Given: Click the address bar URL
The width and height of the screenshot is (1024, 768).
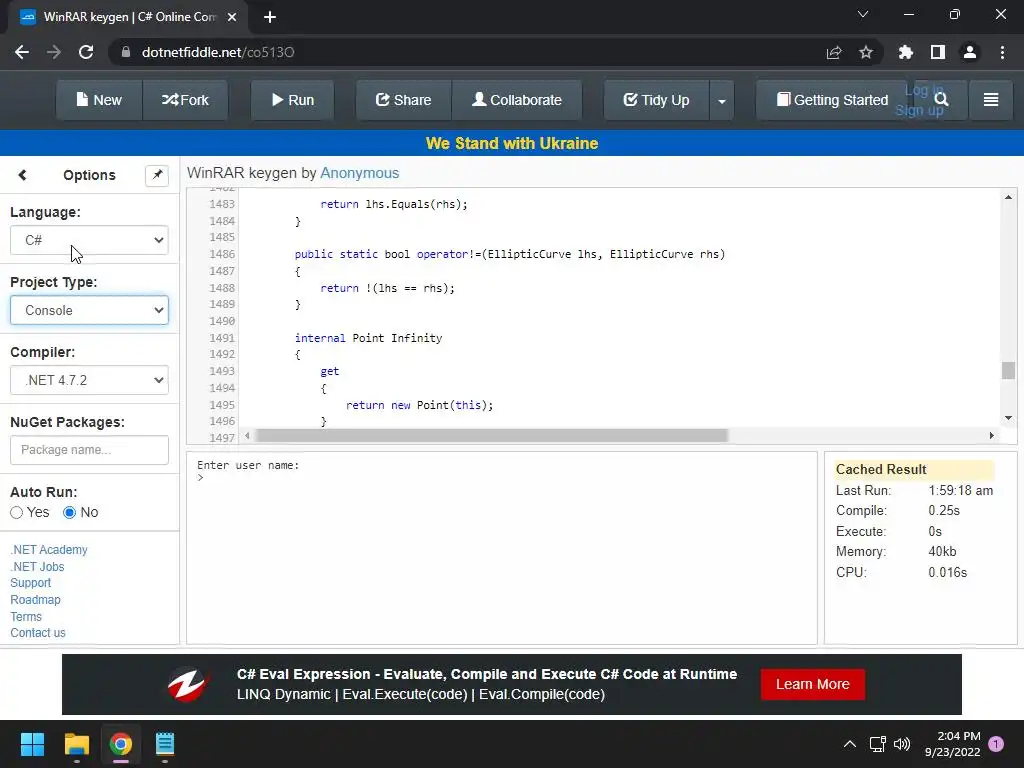Looking at the screenshot, I should pos(218,52).
